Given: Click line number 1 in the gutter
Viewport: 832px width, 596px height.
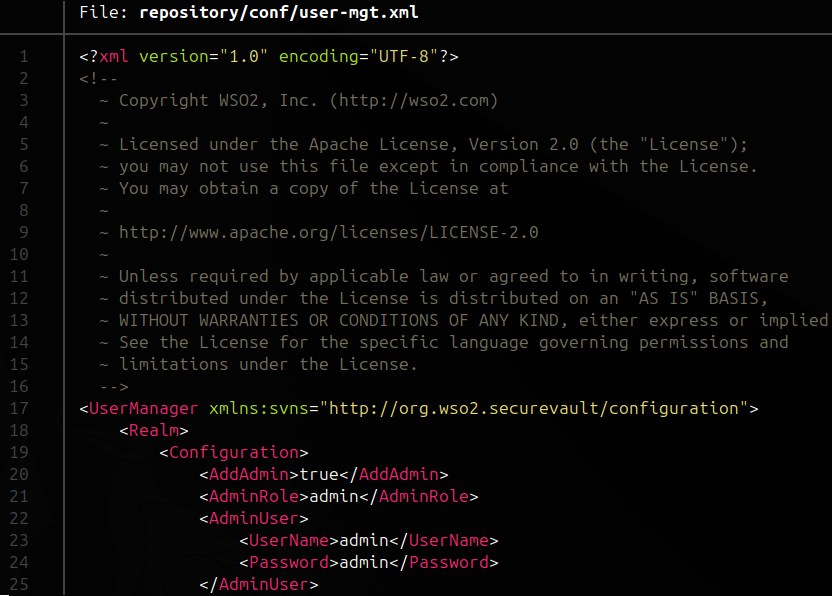Looking at the screenshot, I should click(x=24, y=56).
